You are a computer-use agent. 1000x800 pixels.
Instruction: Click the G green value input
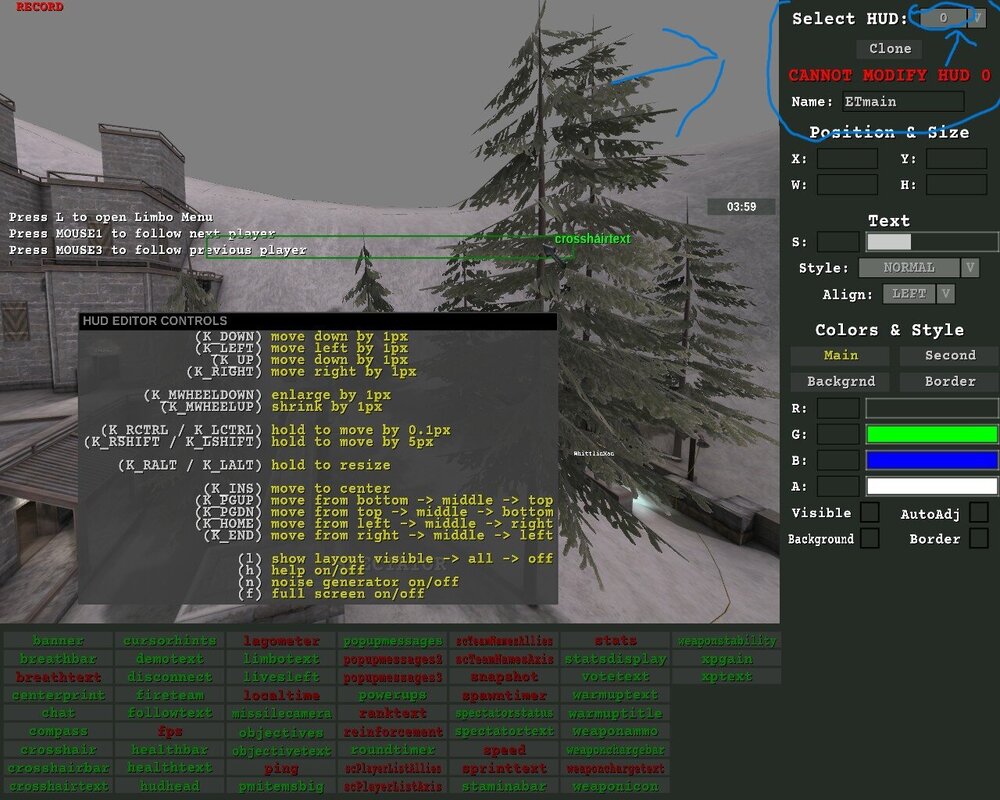837,434
